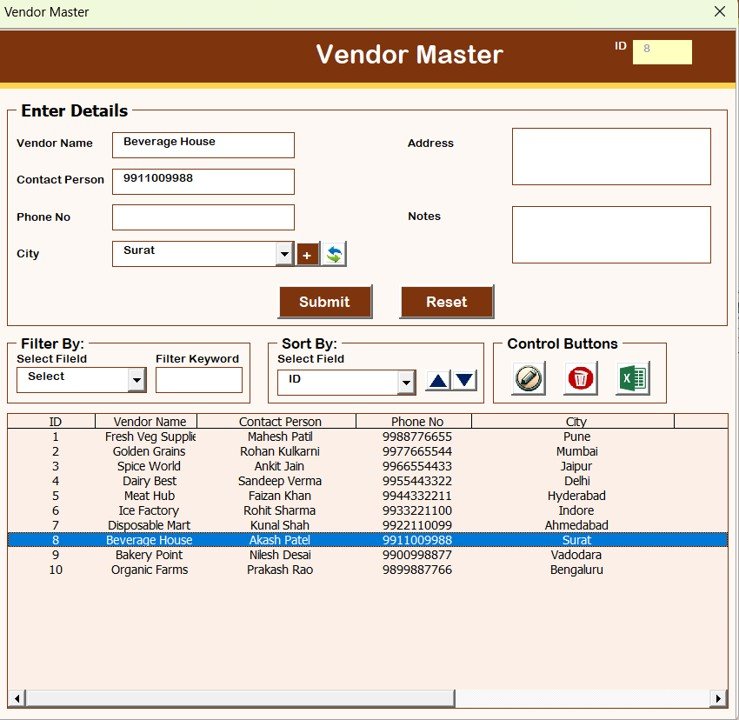The image size is (739, 720).
Task: Select the Dairy Best row
Action: click(x=149, y=481)
